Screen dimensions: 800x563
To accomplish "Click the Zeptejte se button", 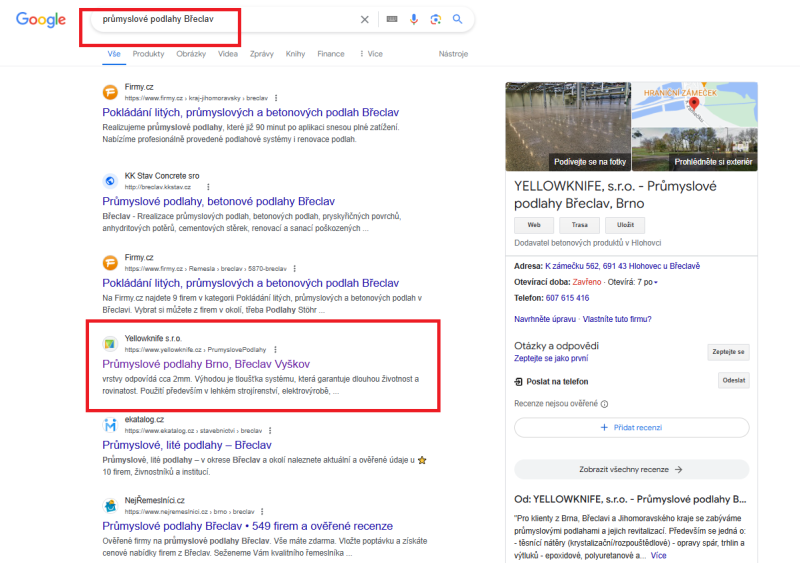I will [x=728, y=352].
